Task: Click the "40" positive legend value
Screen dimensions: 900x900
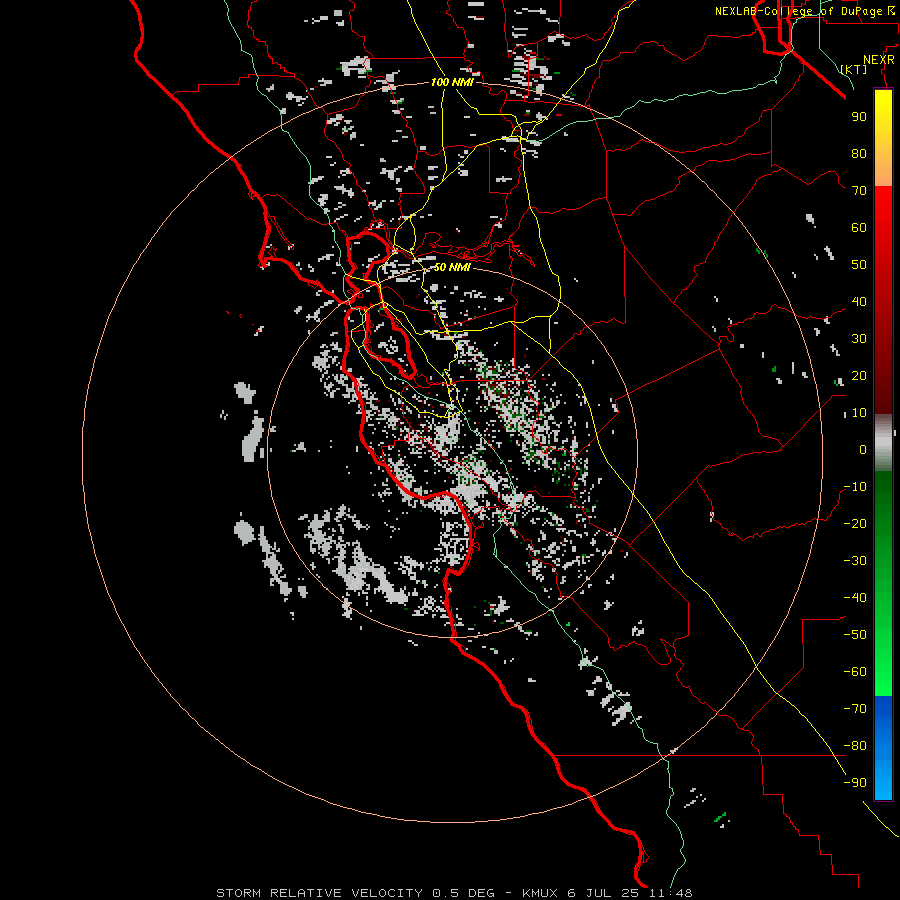Action: [x=859, y=302]
